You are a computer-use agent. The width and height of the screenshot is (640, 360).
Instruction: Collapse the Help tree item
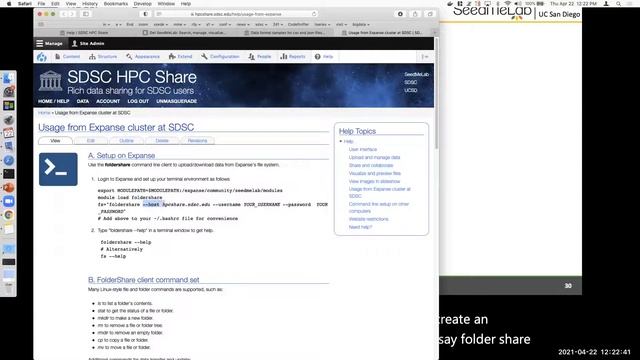(340, 141)
